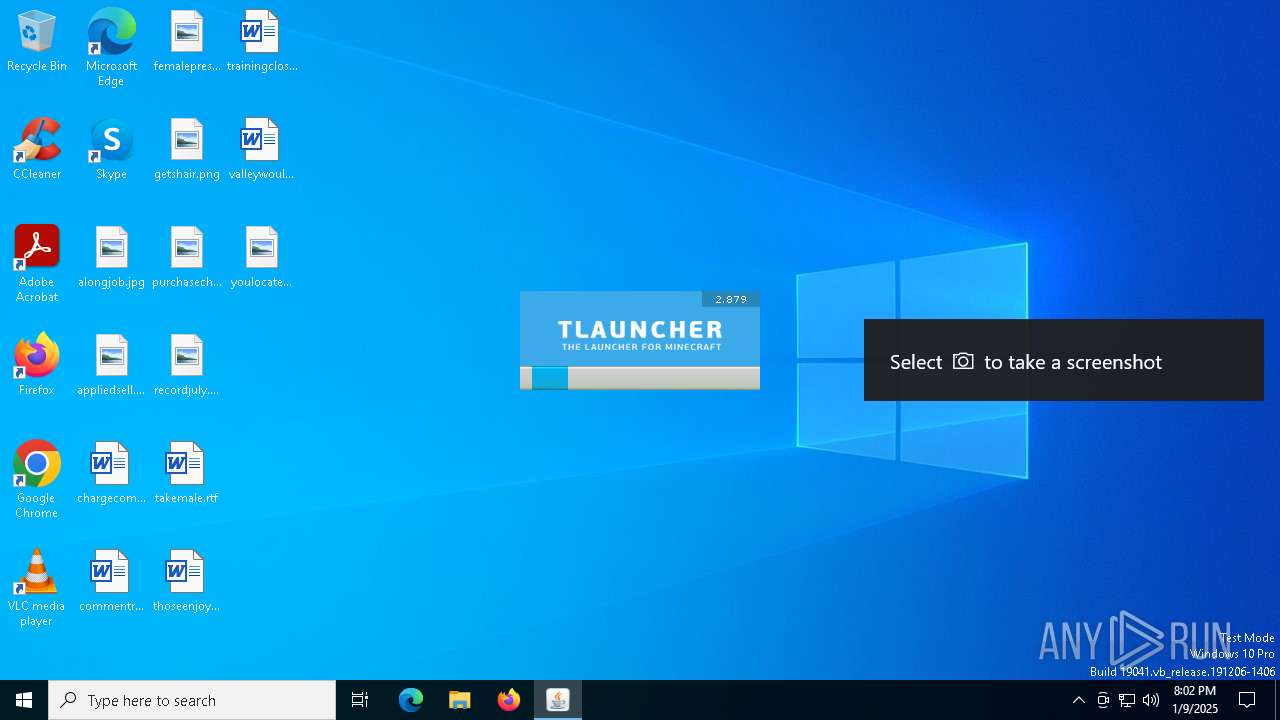Open the Recycle Bin desktop icon
1280x720 pixels.
point(37,42)
